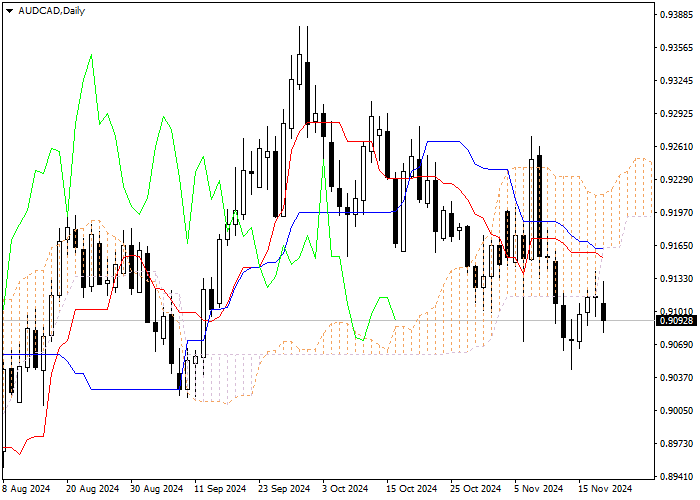Open the chart menu triangle beside AUDCAD
This screenshot has height=500, width=700.
tap(9, 11)
